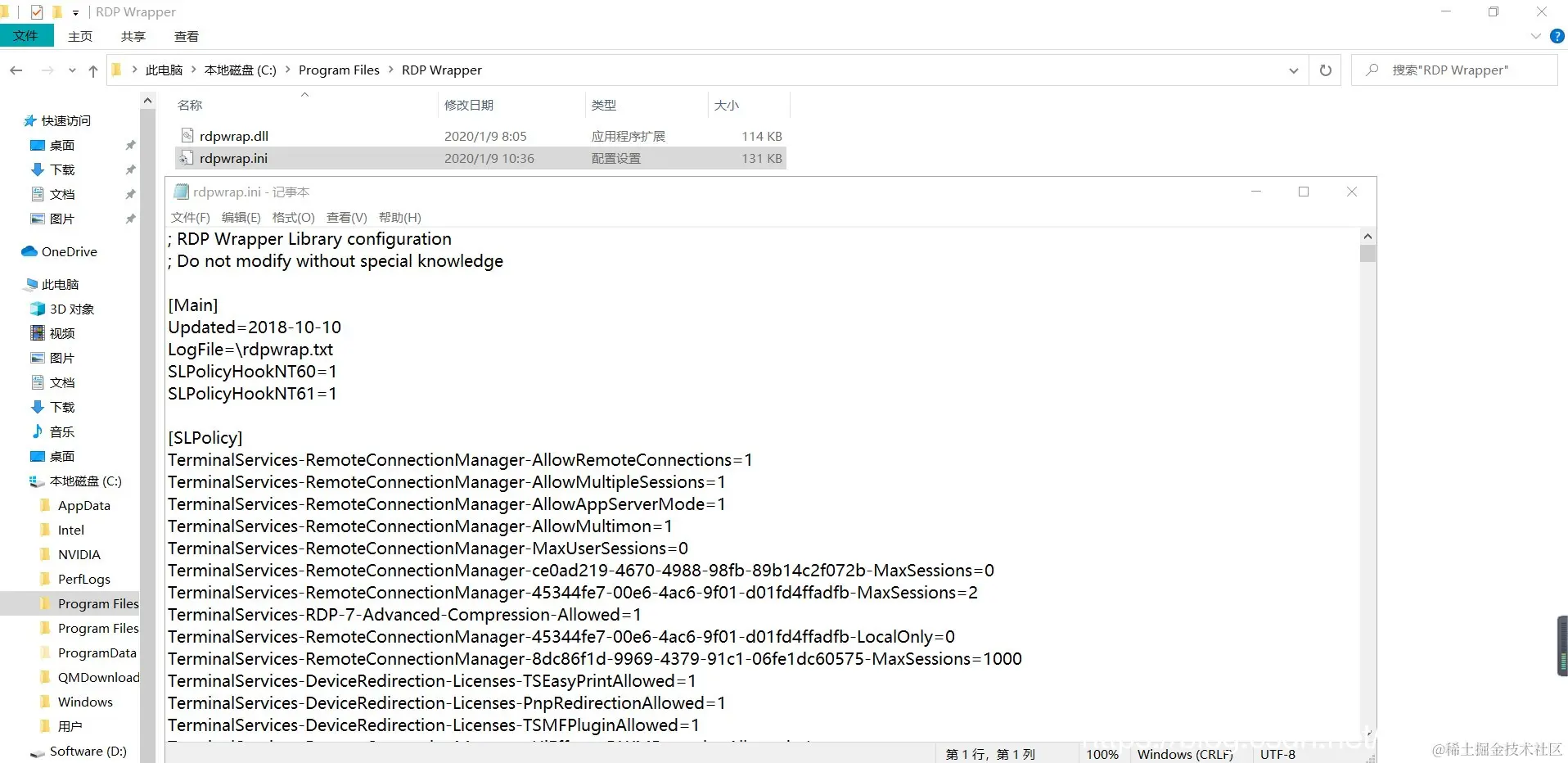
Task: Open Notepad 文件(F) menu
Action: tap(190, 218)
